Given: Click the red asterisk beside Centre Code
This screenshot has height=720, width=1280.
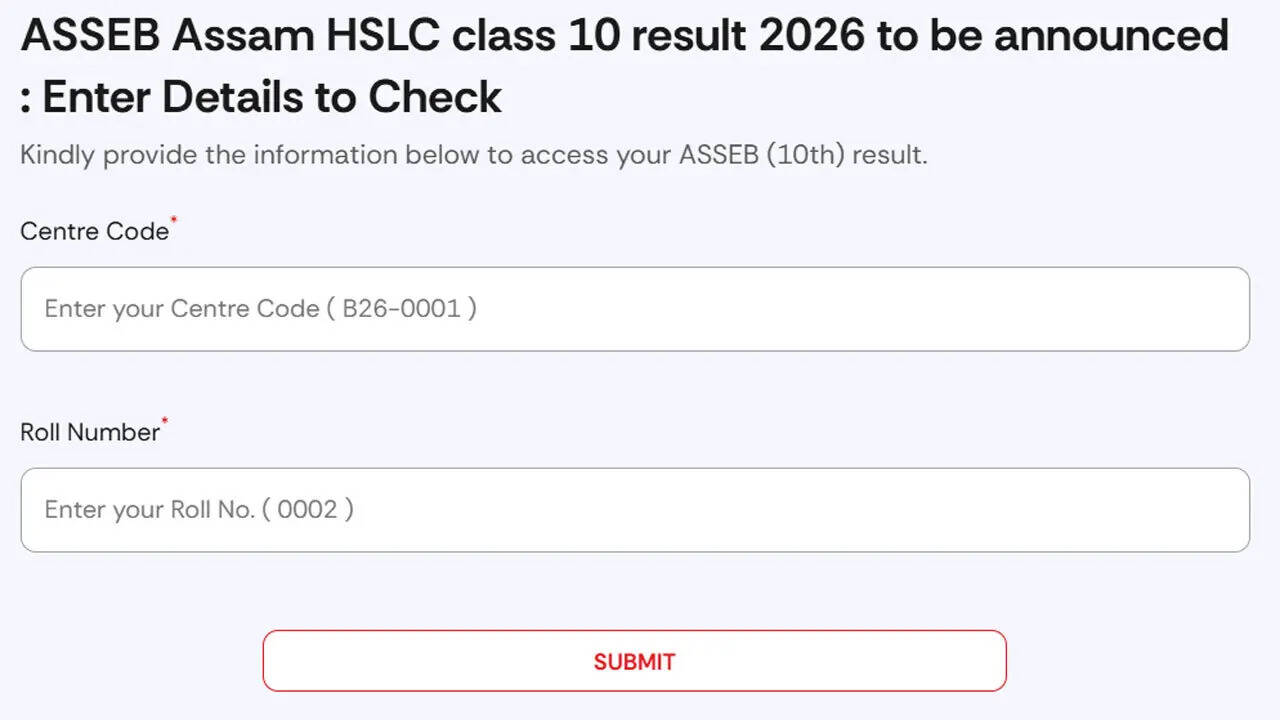Looking at the screenshot, I should 174,222.
